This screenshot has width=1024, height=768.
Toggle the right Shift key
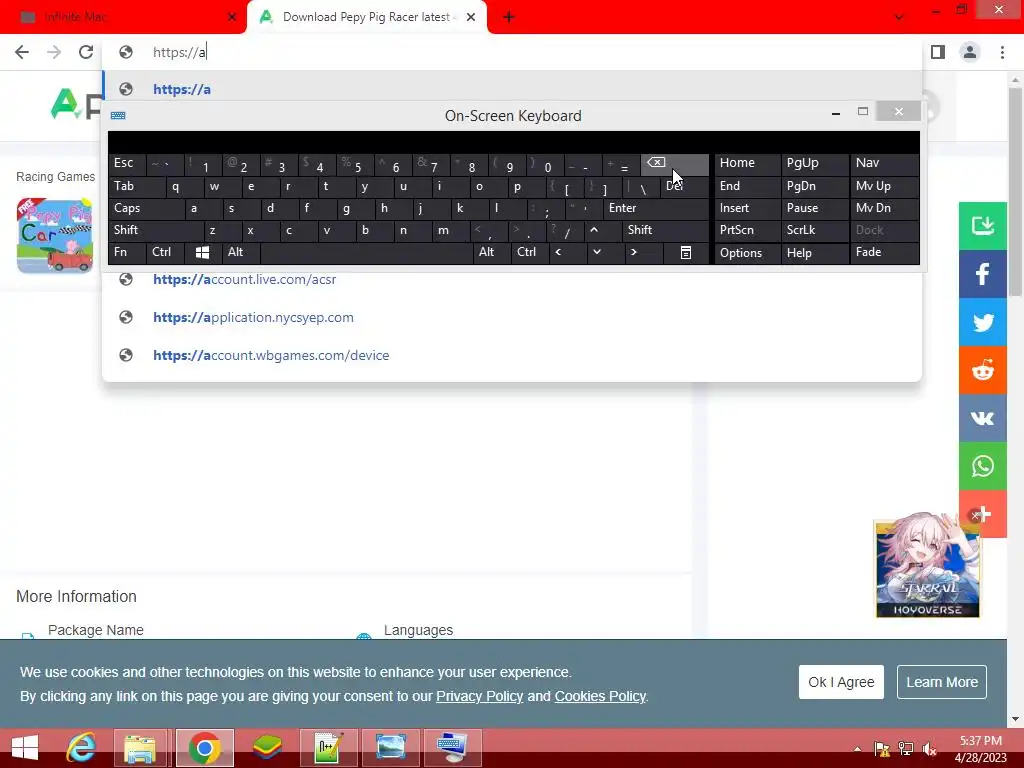665,230
